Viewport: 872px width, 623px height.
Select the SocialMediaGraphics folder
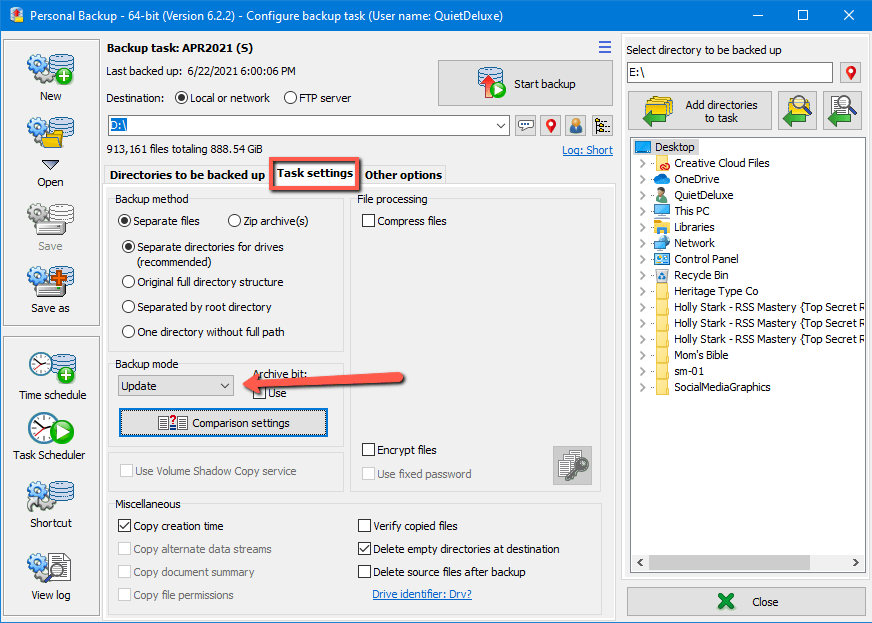click(722, 388)
